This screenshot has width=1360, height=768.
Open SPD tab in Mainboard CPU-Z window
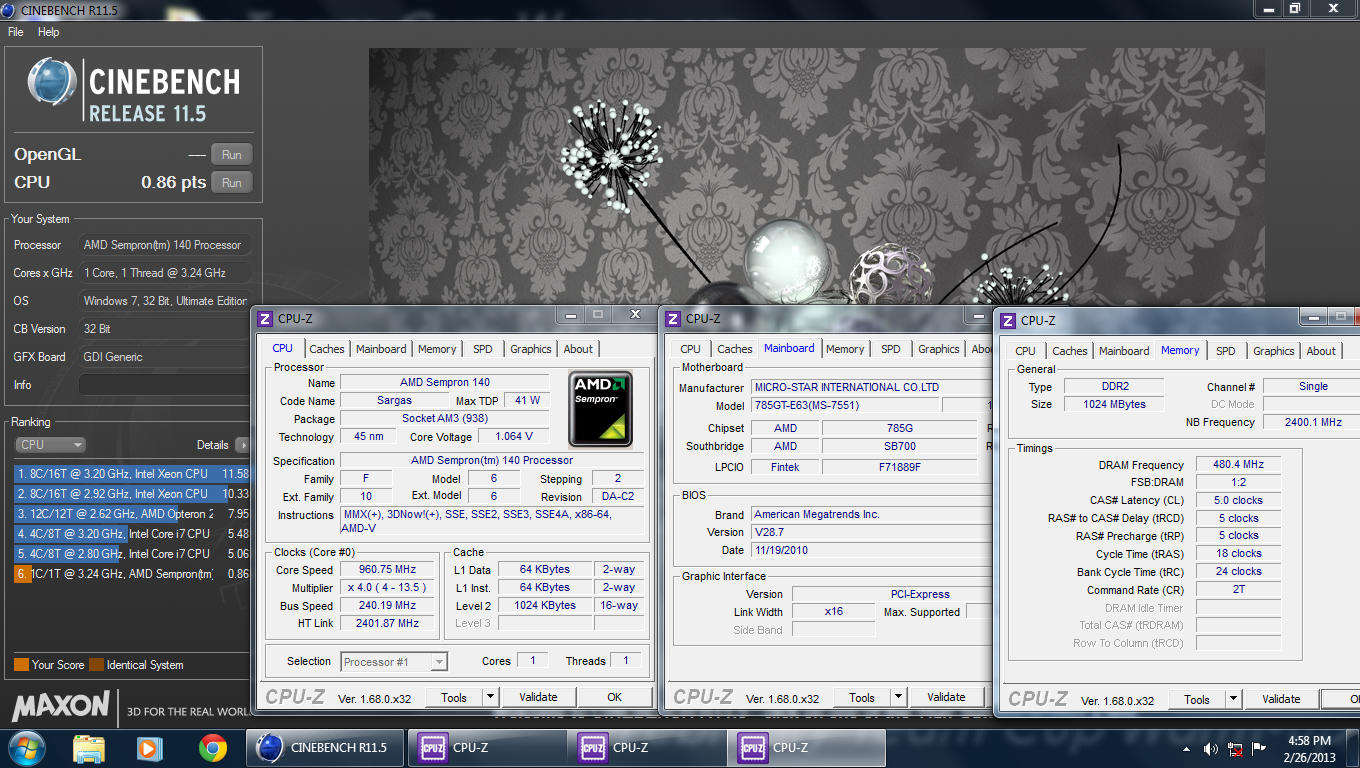tap(891, 349)
